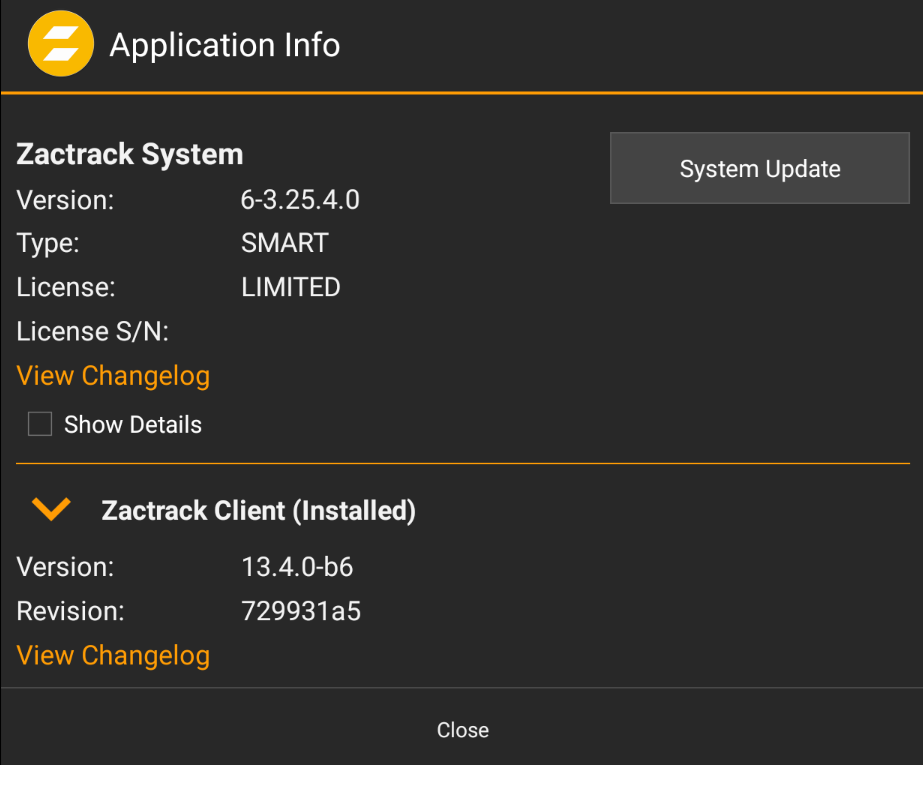
Task: View Changelog for Zactrack System
Action: pyautogui.click(x=113, y=376)
